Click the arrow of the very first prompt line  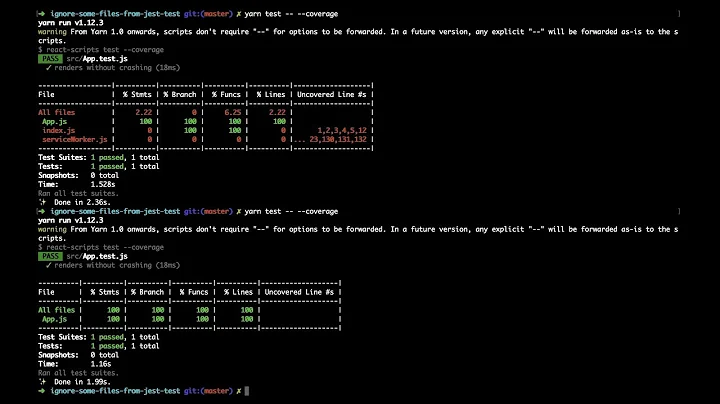(41, 14)
